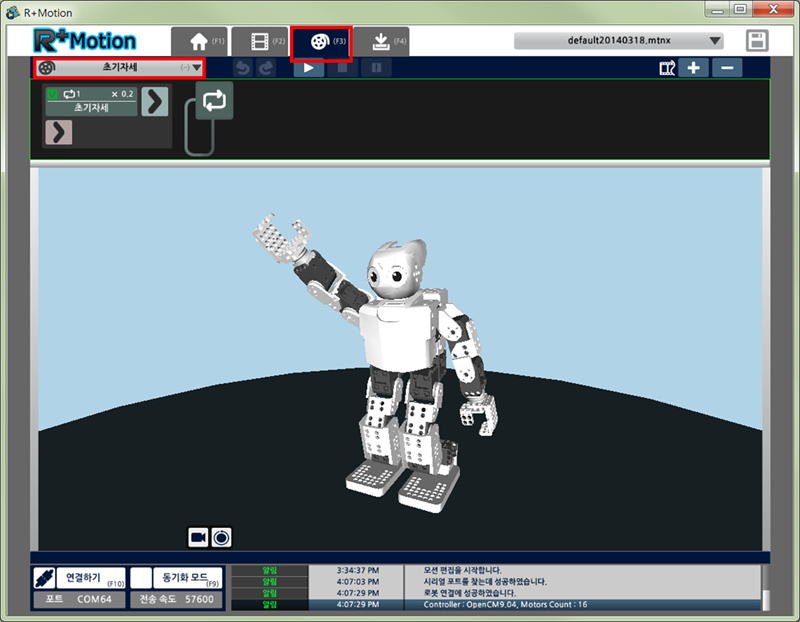Undo the last edit
800x622 pixels.
[x=243, y=68]
